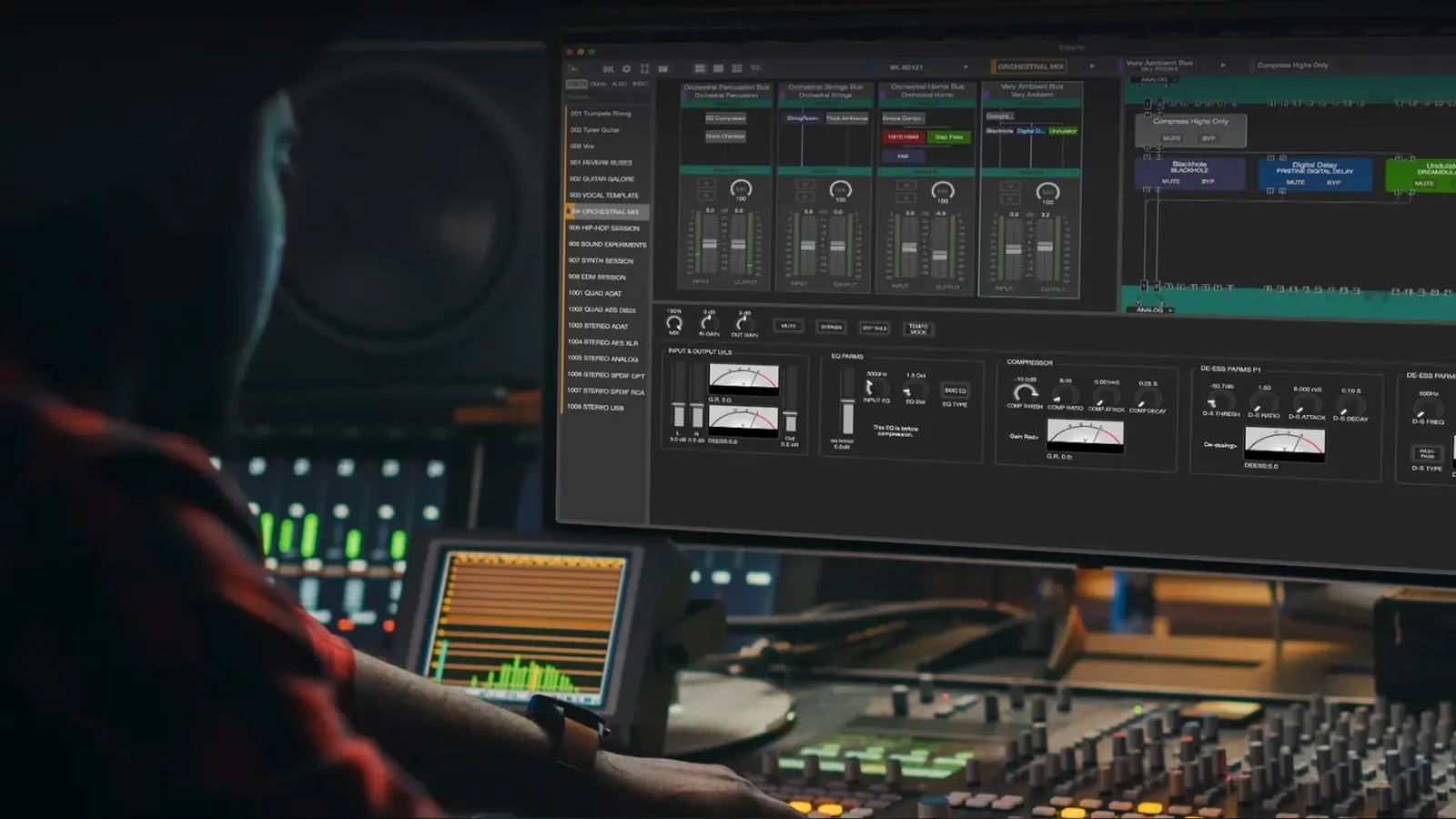
Task: Expand the arrow after ORCHESTRAL MIX
Action: coord(1092,66)
